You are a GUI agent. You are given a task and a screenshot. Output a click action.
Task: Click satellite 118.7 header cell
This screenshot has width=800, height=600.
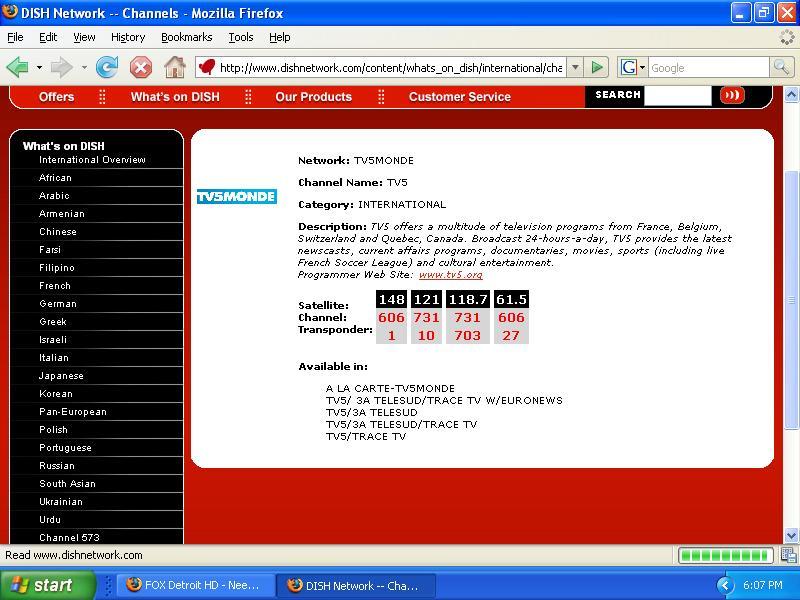[x=467, y=299]
